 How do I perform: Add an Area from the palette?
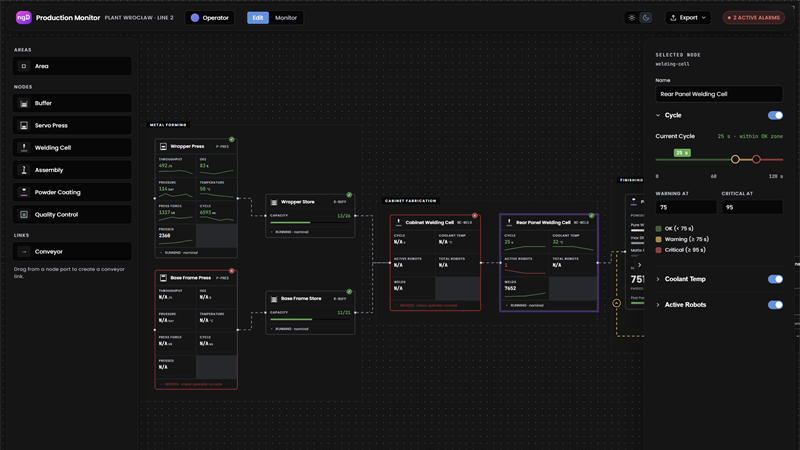click(x=72, y=66)
